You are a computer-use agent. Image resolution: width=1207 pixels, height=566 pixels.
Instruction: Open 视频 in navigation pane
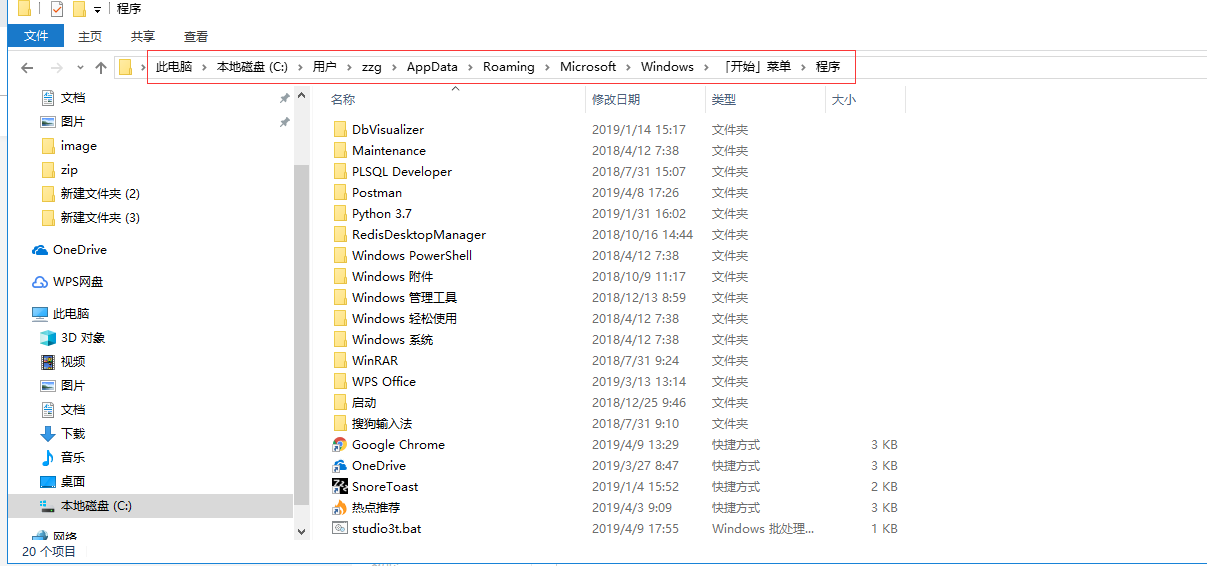(x=73, y=362)
